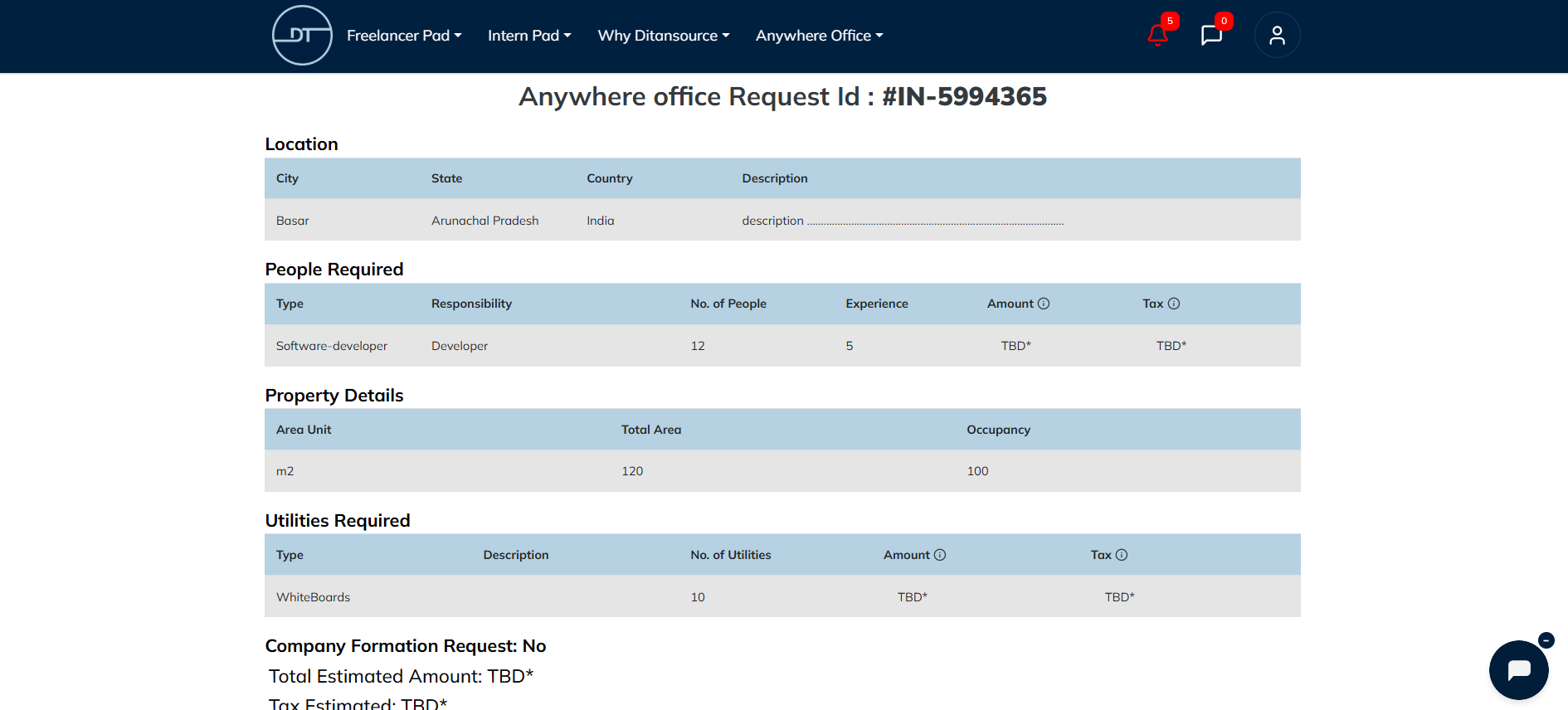The height and width of the screenshot is (710, 1568).
Task: Click the area unit value m2
Action: tap(285, 471)
